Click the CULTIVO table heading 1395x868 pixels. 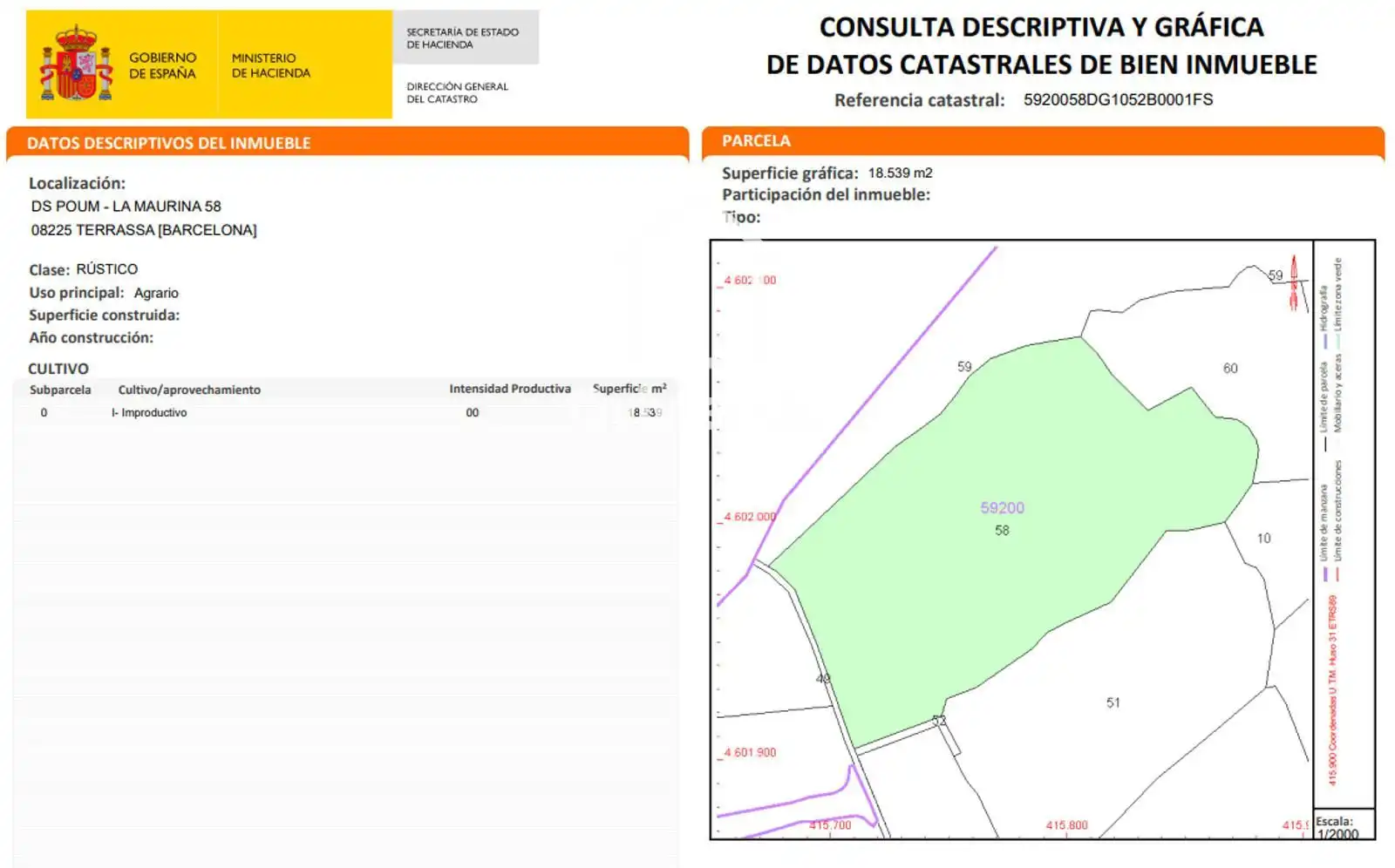coord(58,369)
